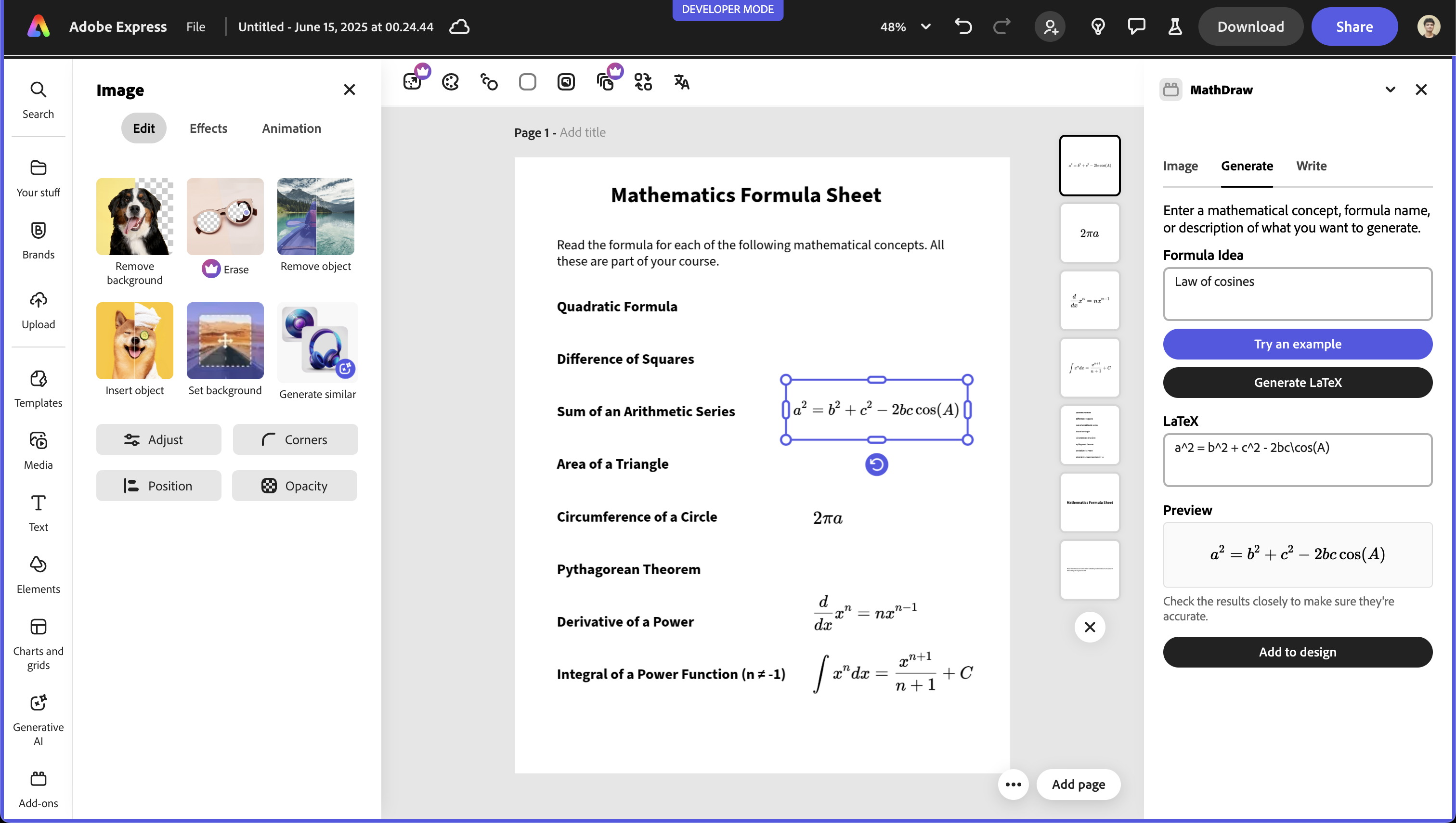
Task: Click the undo arrow icon
Action: point(963,26)
